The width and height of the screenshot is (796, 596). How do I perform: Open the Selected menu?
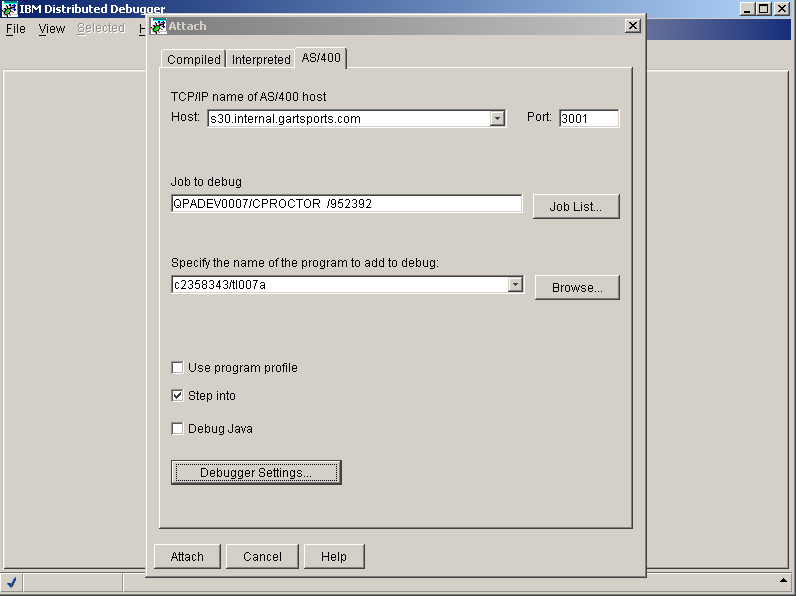pos(101,28)
